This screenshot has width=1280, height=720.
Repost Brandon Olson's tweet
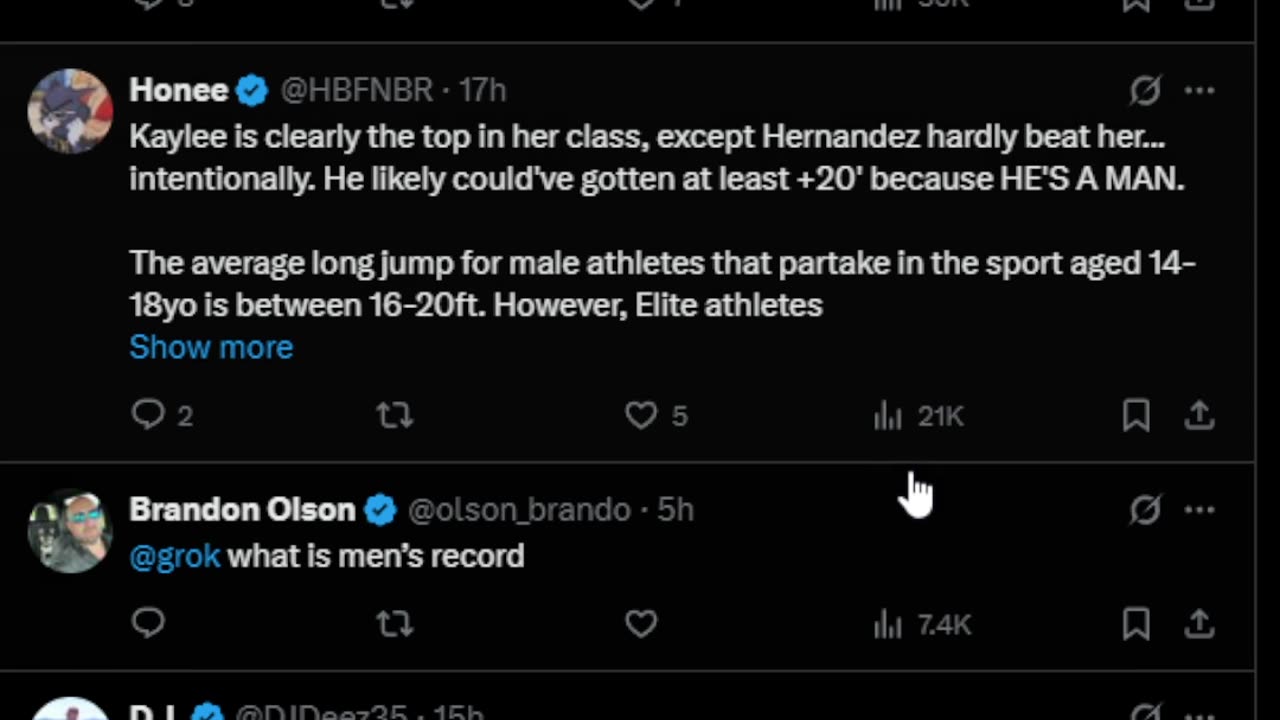click(394, 624)
